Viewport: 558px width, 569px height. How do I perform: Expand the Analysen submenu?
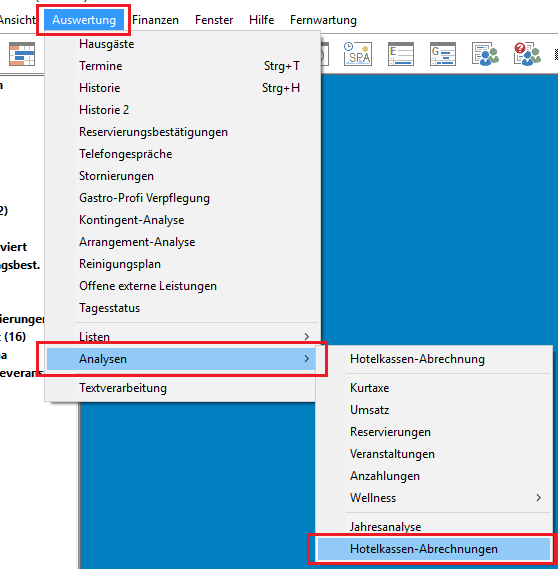181,359
